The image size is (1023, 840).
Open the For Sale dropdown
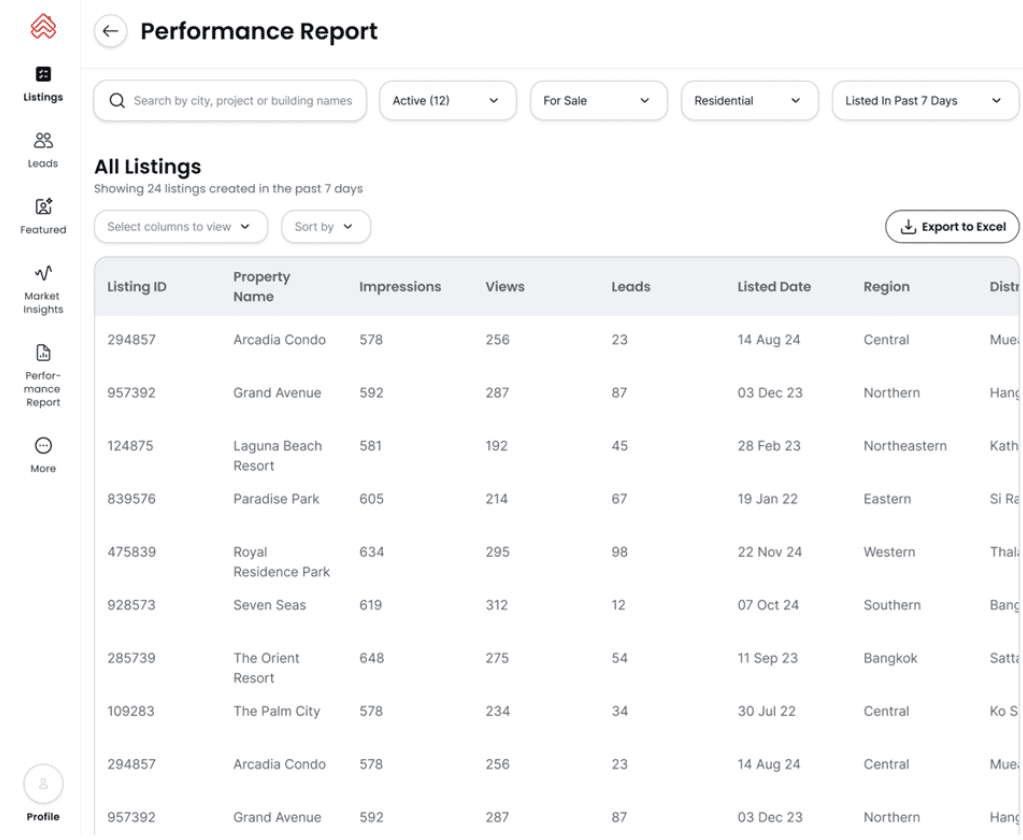[597, 101]
